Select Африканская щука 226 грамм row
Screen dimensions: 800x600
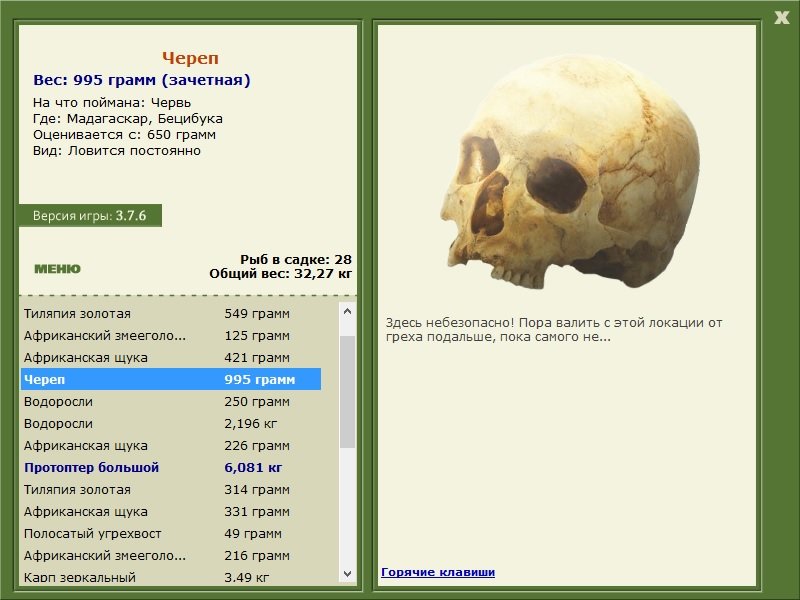171,445
